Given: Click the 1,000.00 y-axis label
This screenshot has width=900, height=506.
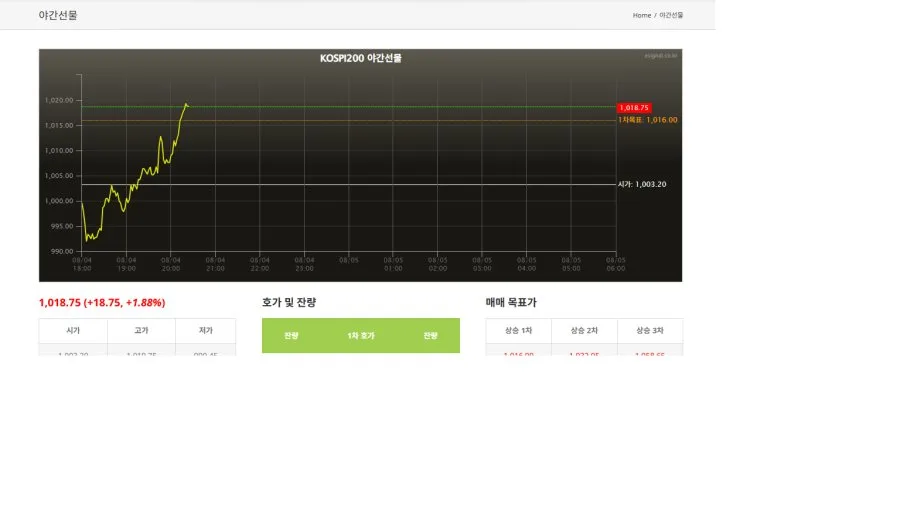Looking at the screenshot, I should click(59, 201).
